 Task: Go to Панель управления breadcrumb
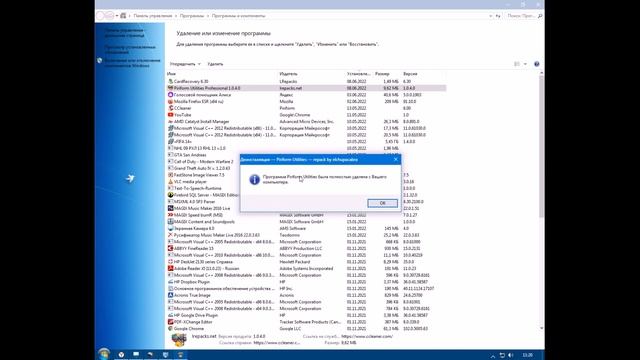pyautogui.click(x=153, y=16)
